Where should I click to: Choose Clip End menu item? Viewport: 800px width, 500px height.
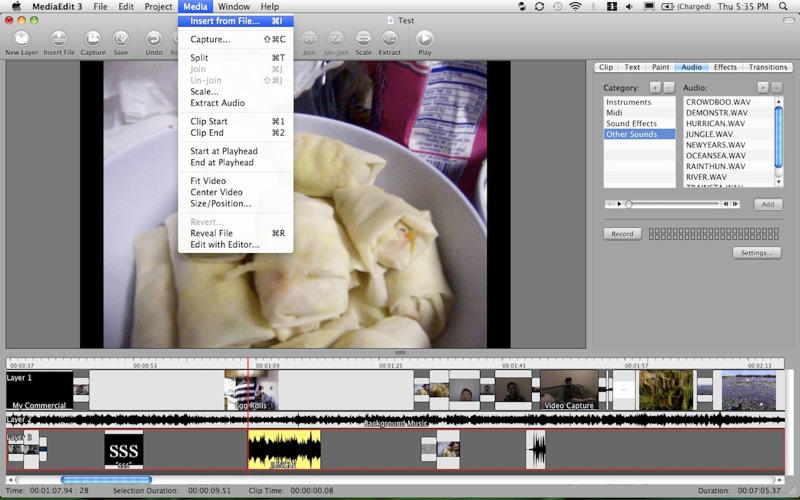tap(236, 133)
